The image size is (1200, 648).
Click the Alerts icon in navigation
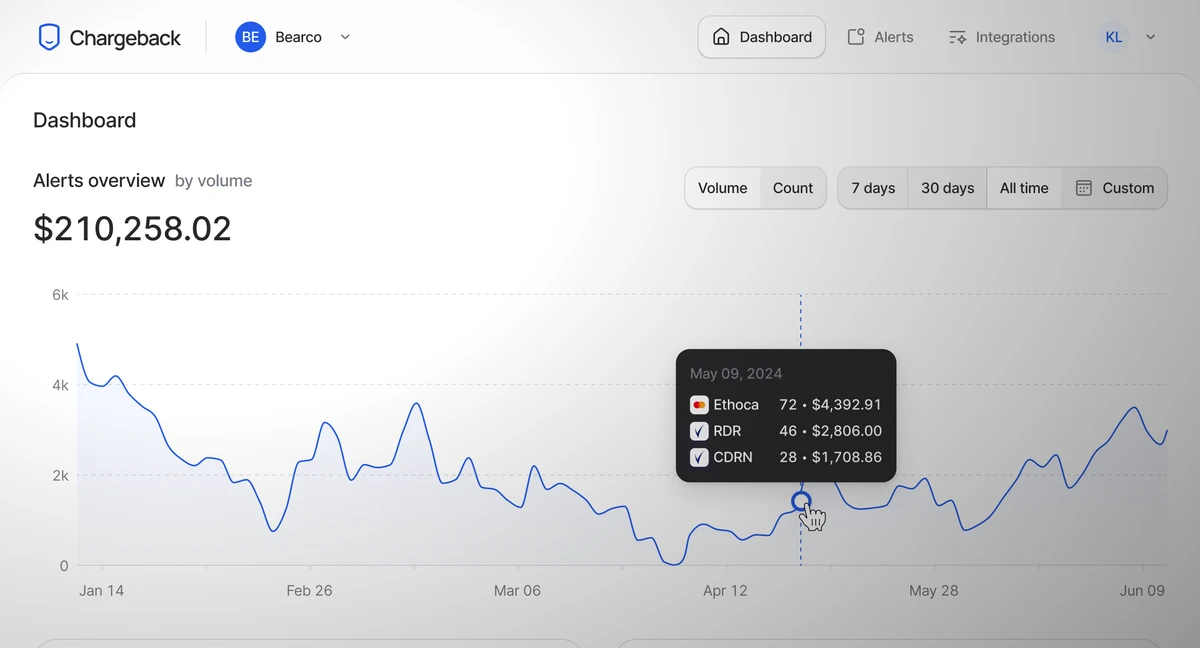click(856, 37)
